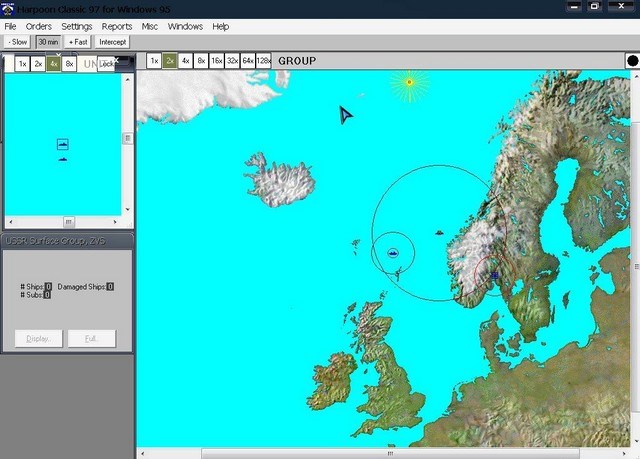Select the blue unit marker near Norway's coast
640x459 pixels.
pos(494,275)
